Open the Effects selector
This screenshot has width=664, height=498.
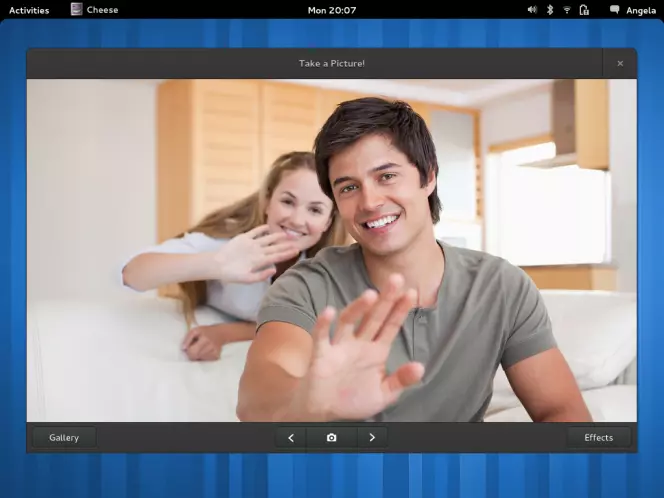(x=598, y=437)
